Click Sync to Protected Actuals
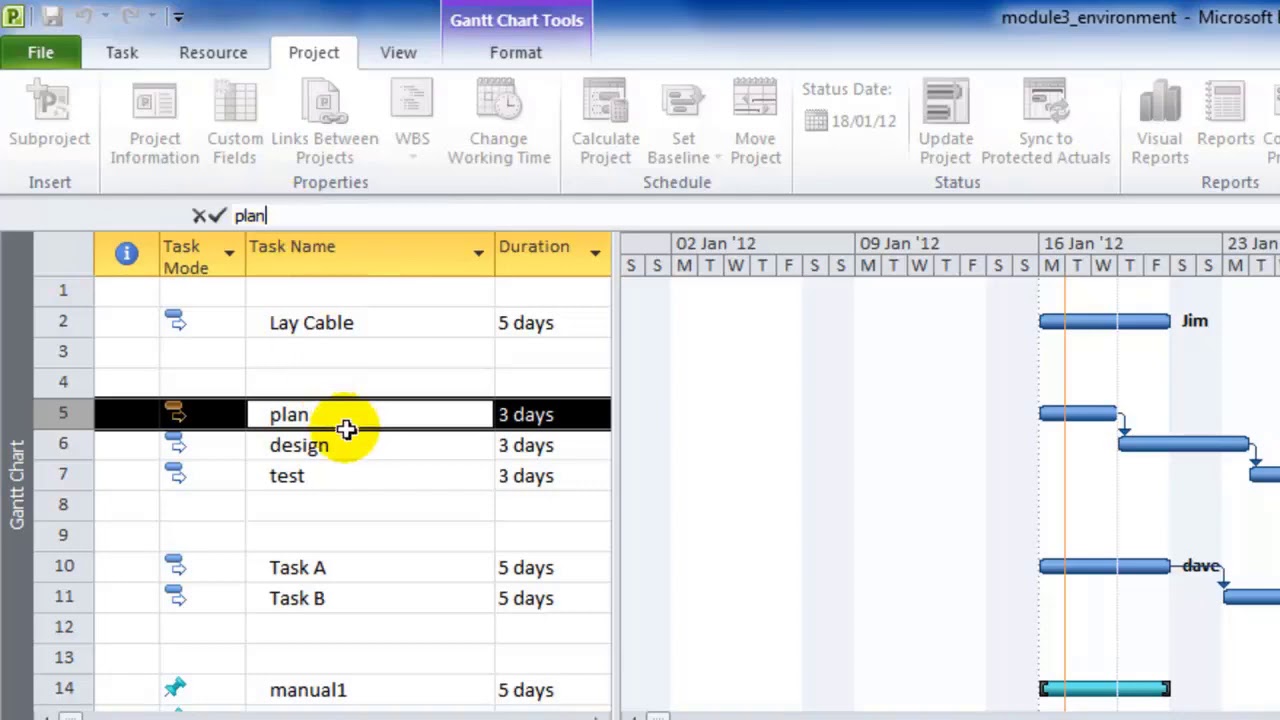 (1045, 122)
